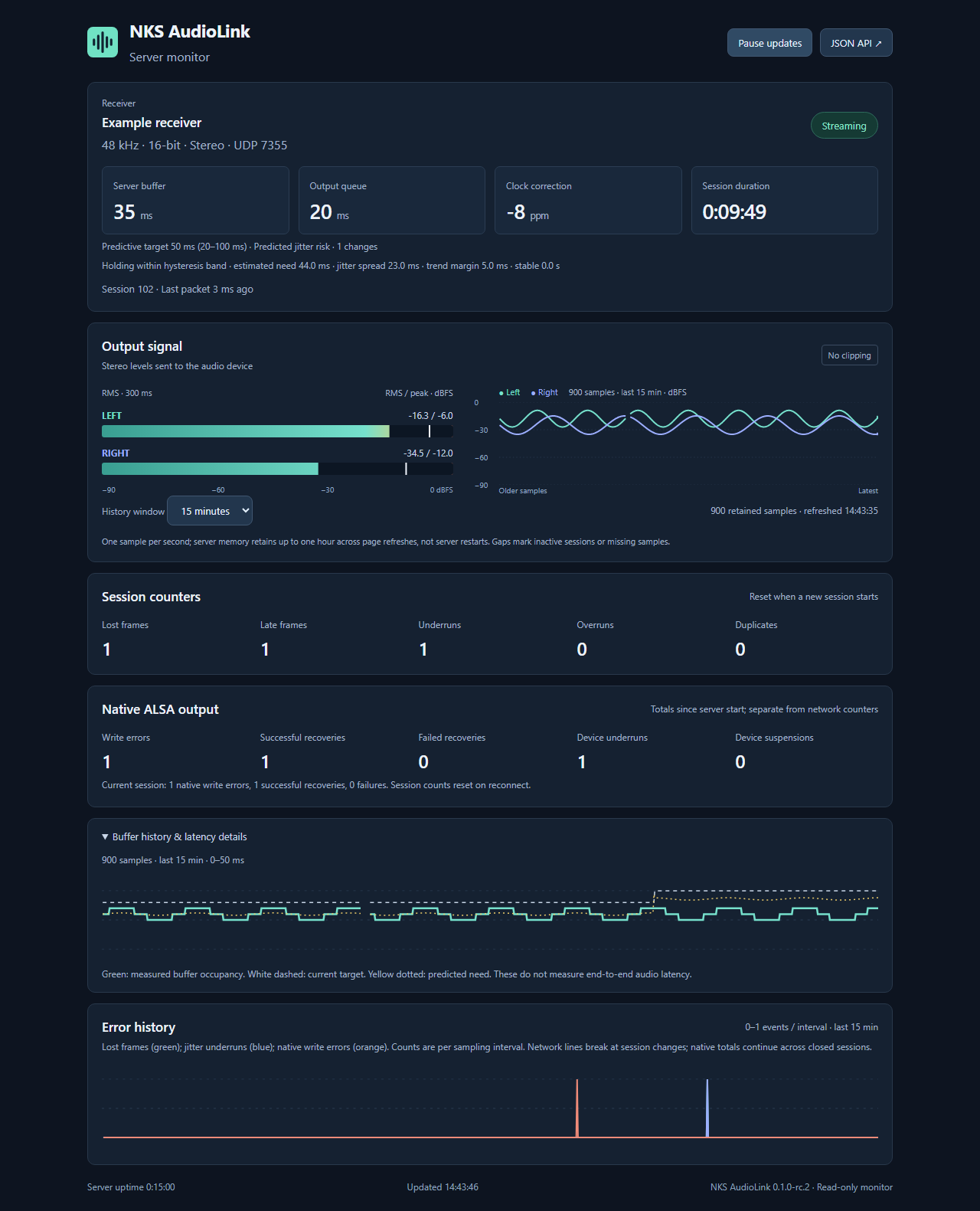The height and width of the screenshot is (1211, 980).
Task: Click the Successful recoveries value
Action: 265,762
